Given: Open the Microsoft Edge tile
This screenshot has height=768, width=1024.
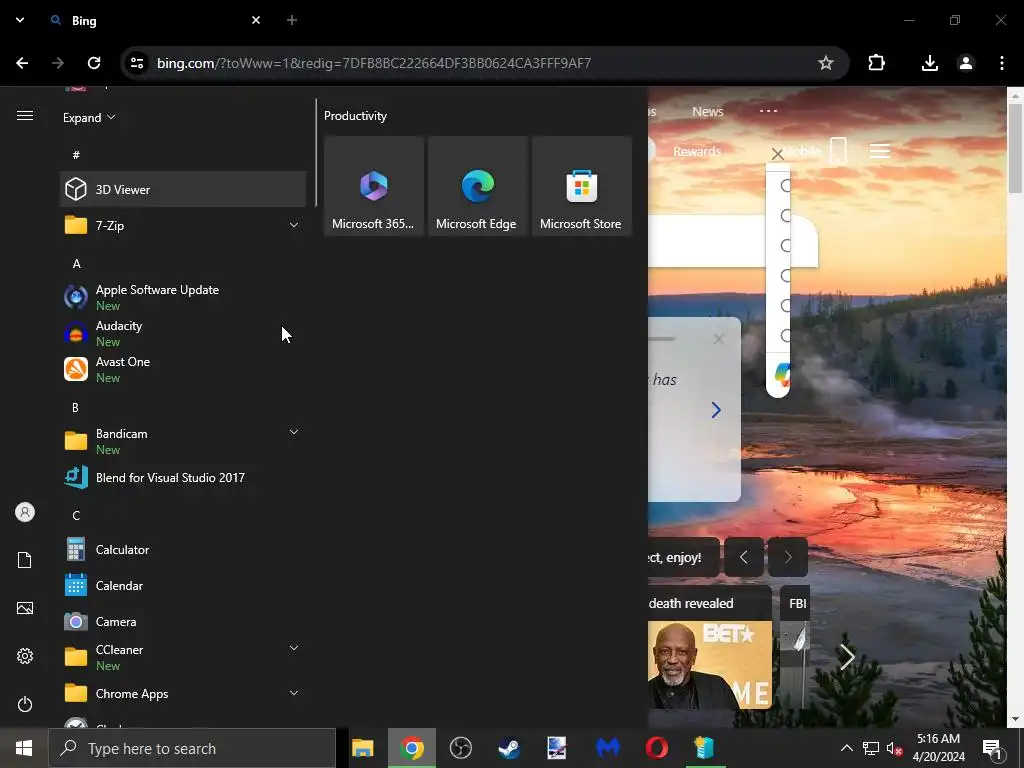Looking at the screenshot, I should click(477, 186).
